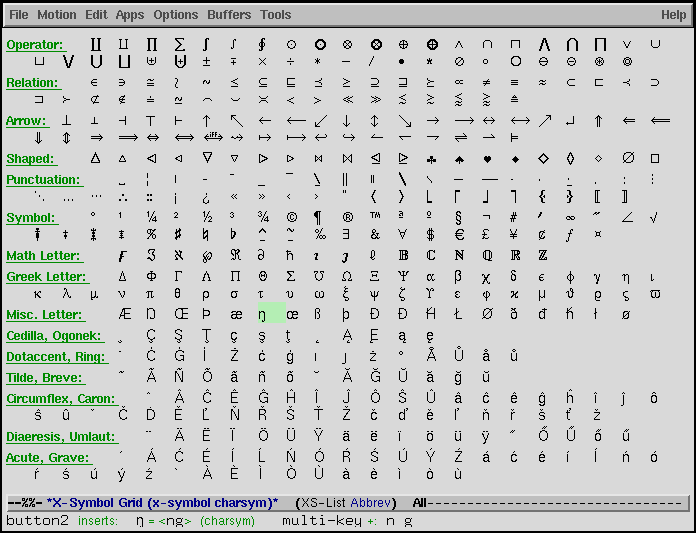Click the Greek Letter category header
The image size is (696, 533).
click(44, 276)
